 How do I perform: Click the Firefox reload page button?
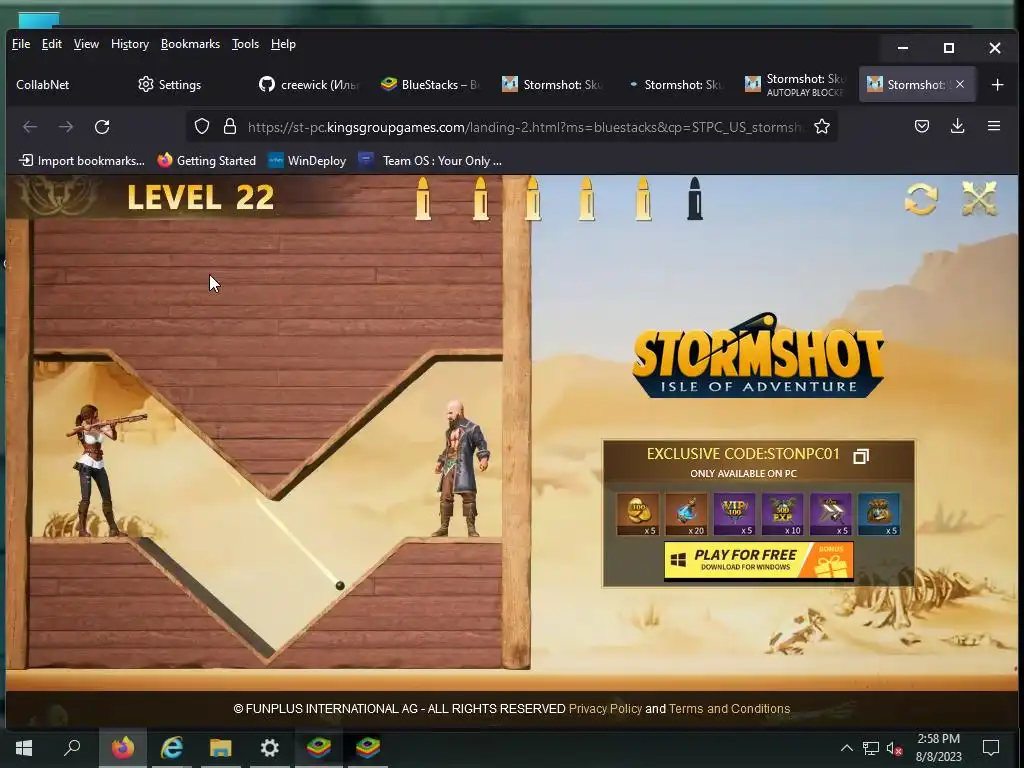(x=102, y=127)
